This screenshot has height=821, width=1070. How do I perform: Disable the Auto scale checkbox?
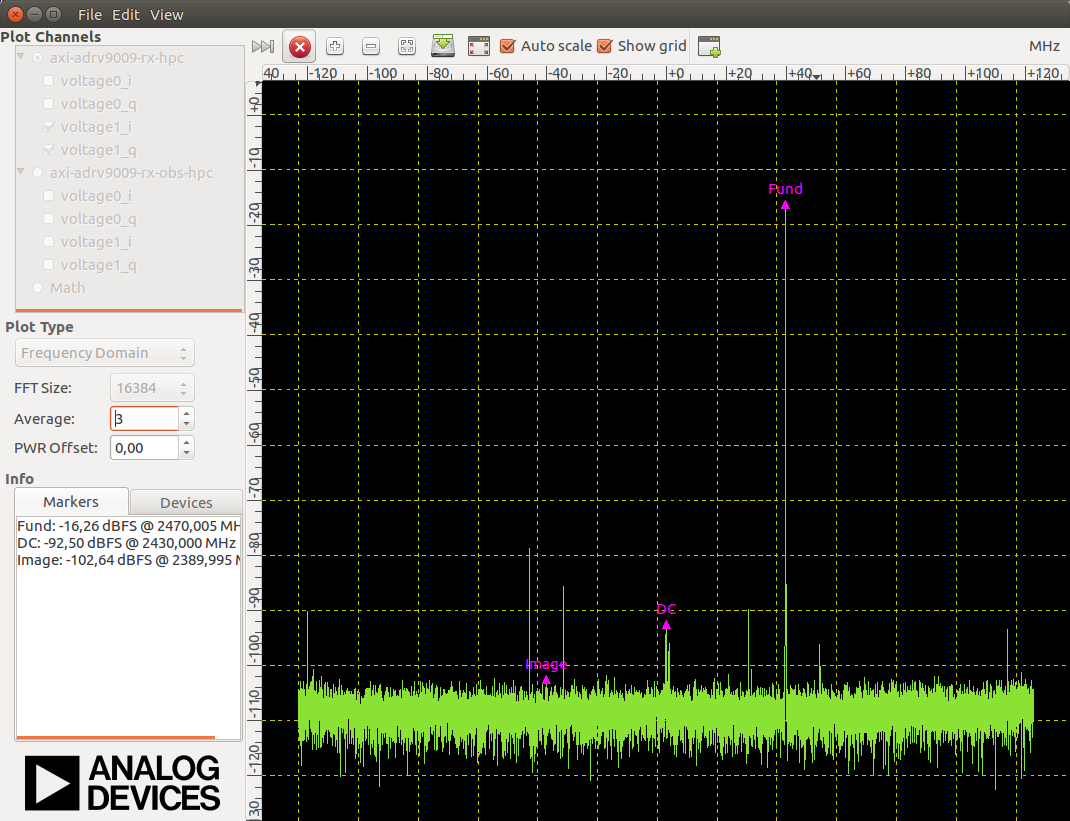coord(509,46)
